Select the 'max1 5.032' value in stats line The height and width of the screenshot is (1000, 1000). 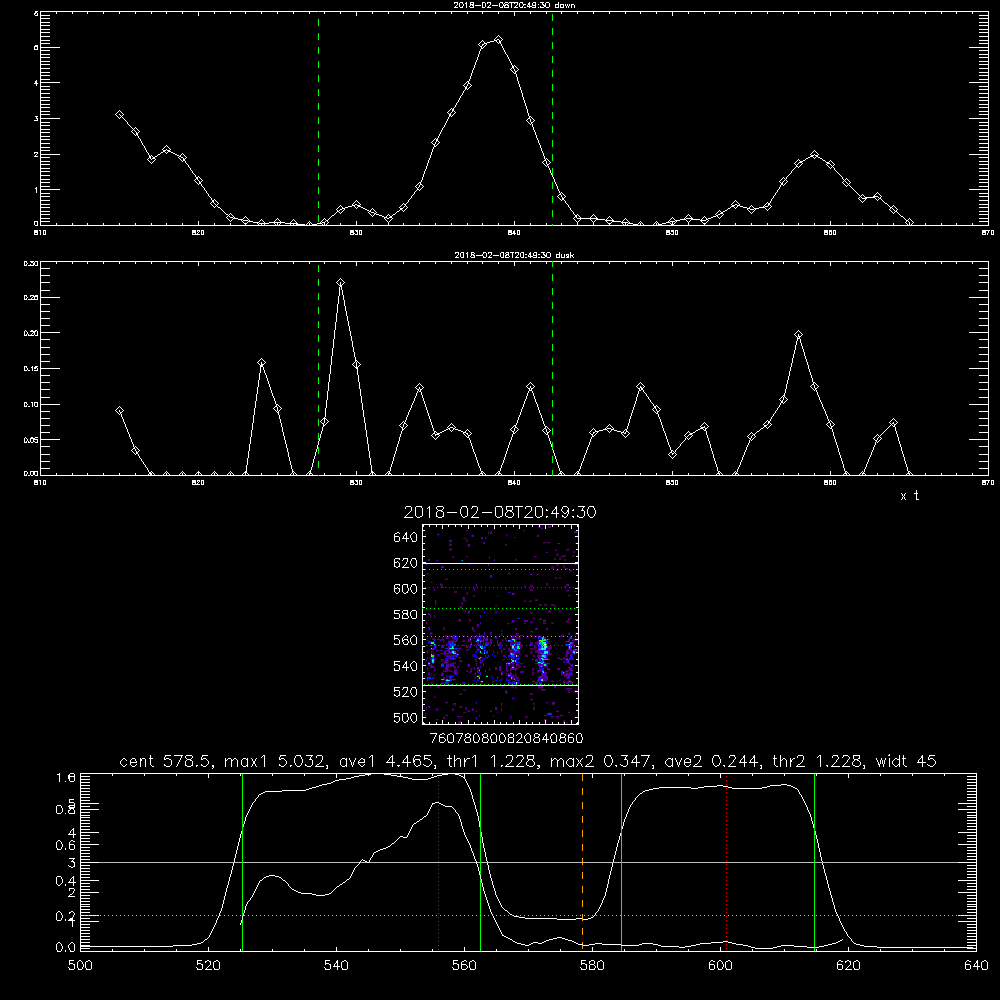click(x=272, y=761)
